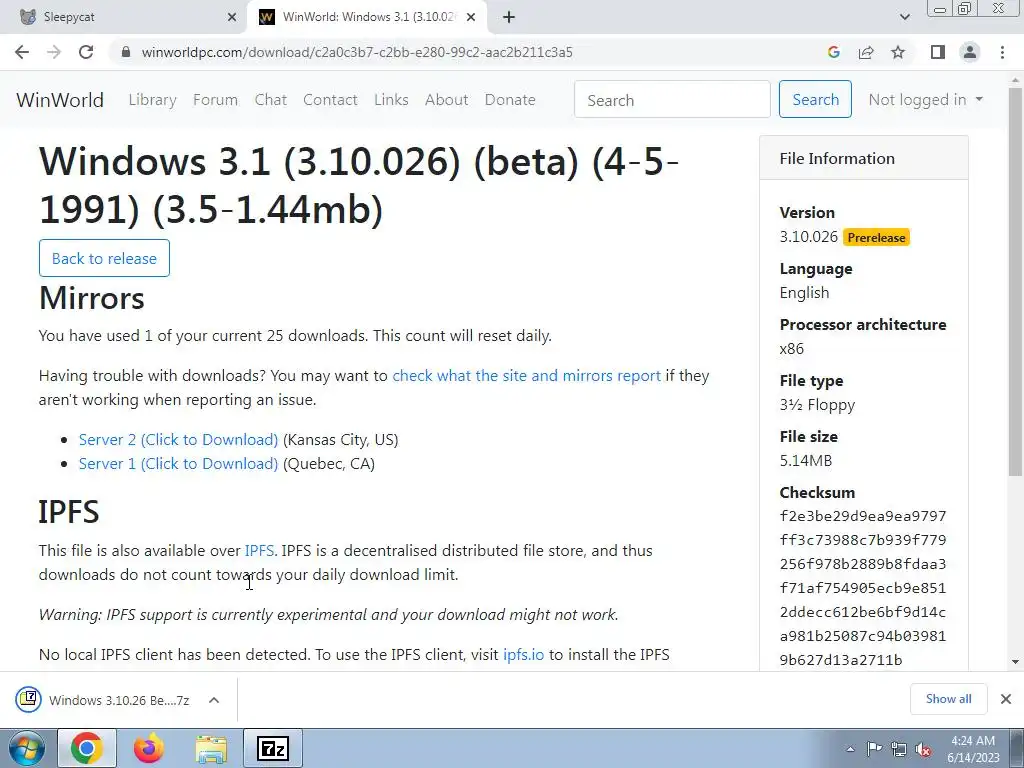This screenshot has width=1024, height=768.
Task: Open the Chrome profile avatar menu
Action: pyautogui.click(x=970, y=52)
